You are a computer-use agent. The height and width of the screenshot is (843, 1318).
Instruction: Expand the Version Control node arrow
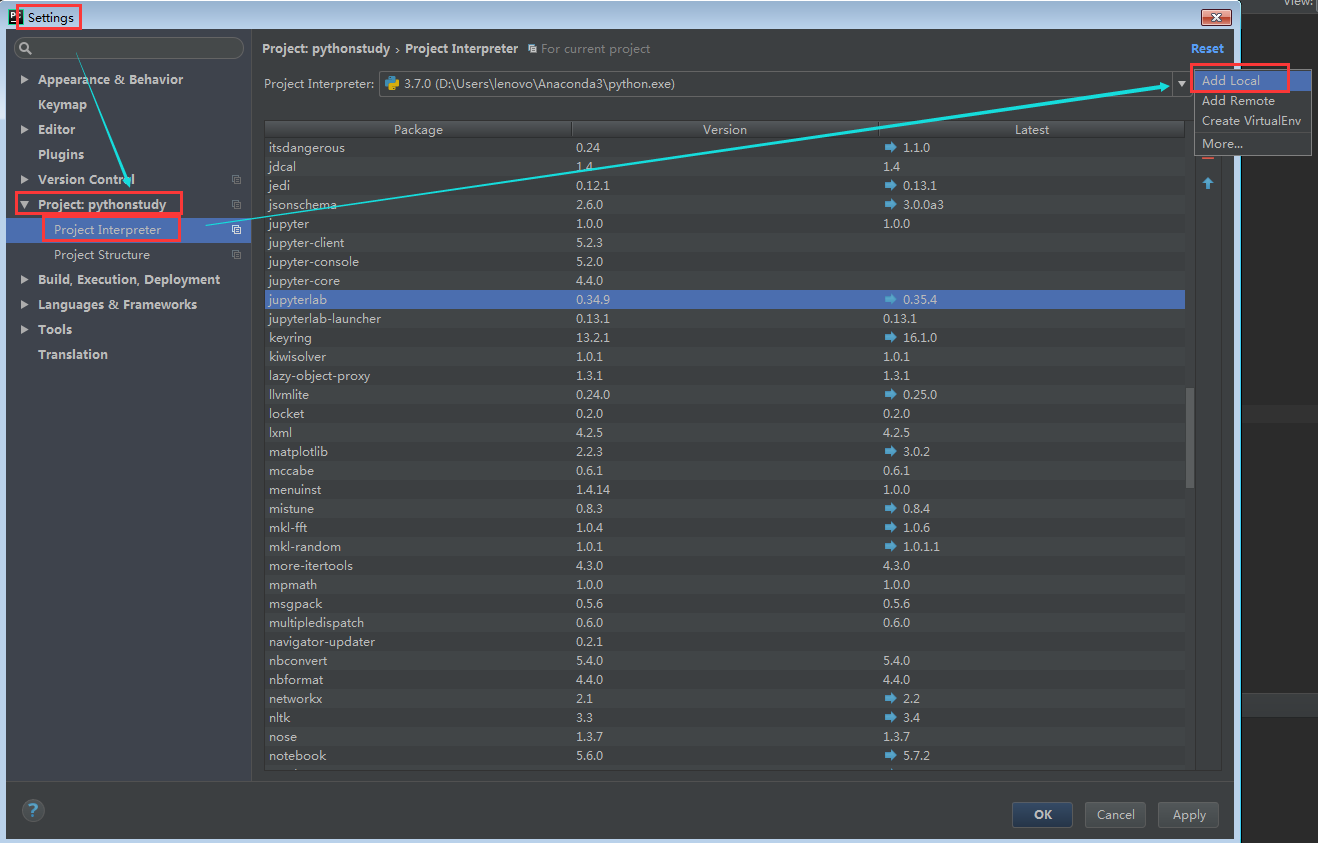pyautogui.click(x=25, y=180)
